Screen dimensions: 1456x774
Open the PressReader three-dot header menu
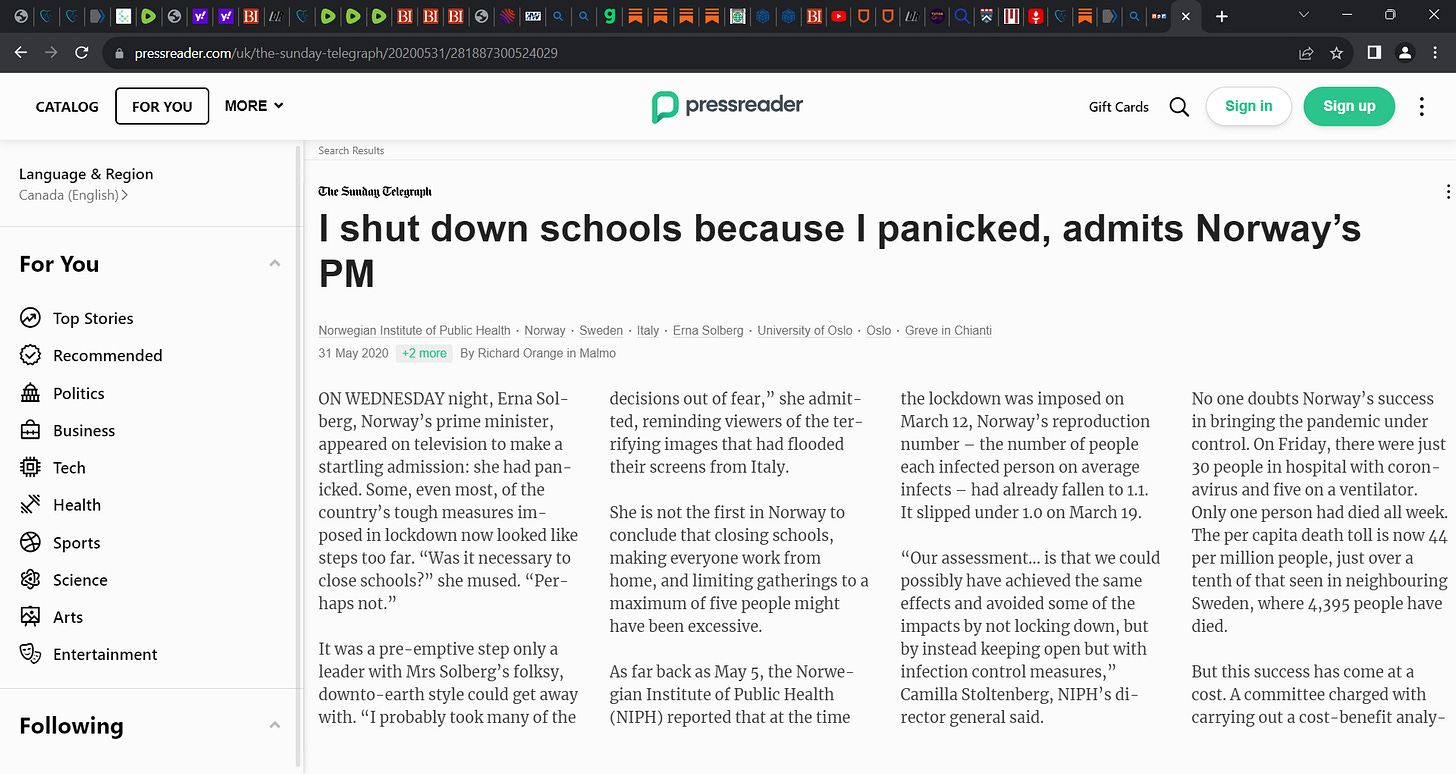(x=1422, y=107)
